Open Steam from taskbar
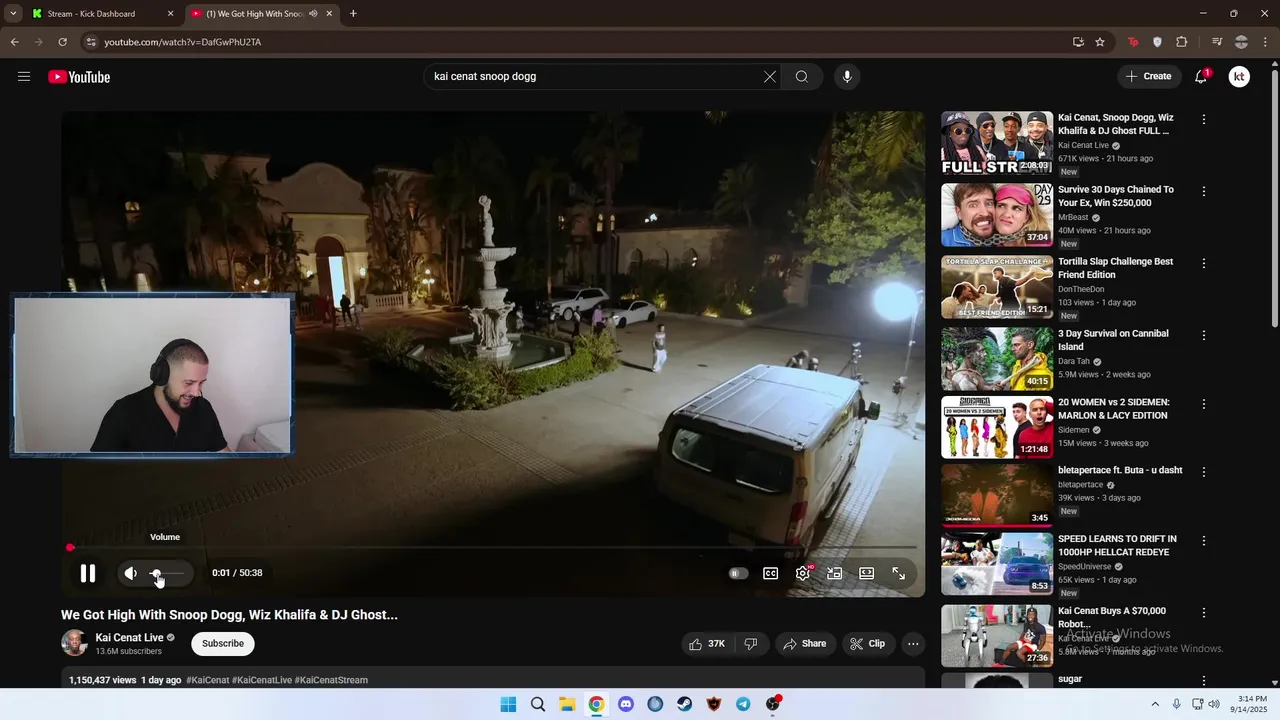 (685, 704)
